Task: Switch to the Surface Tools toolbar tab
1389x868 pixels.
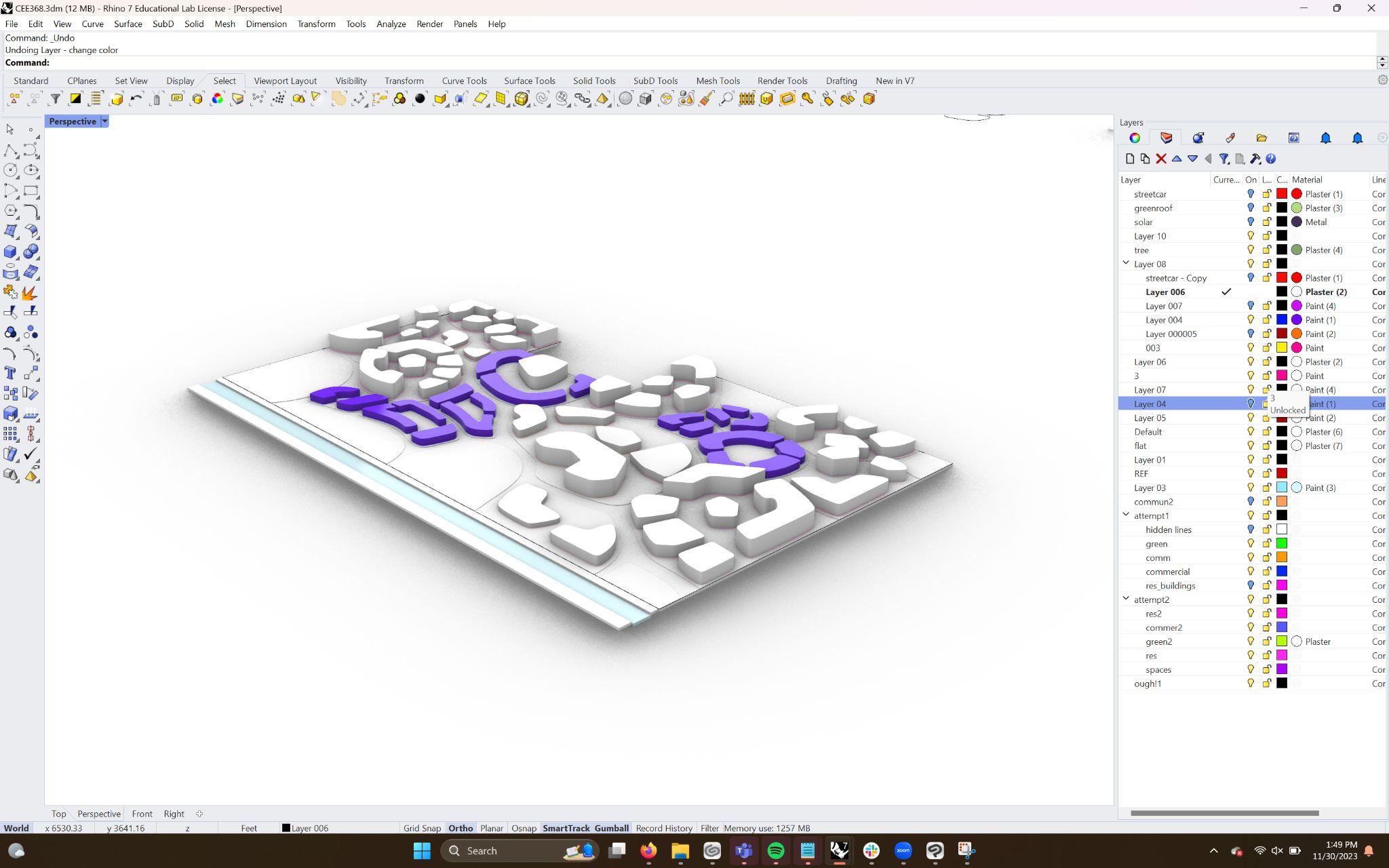Action: (529, 81)
